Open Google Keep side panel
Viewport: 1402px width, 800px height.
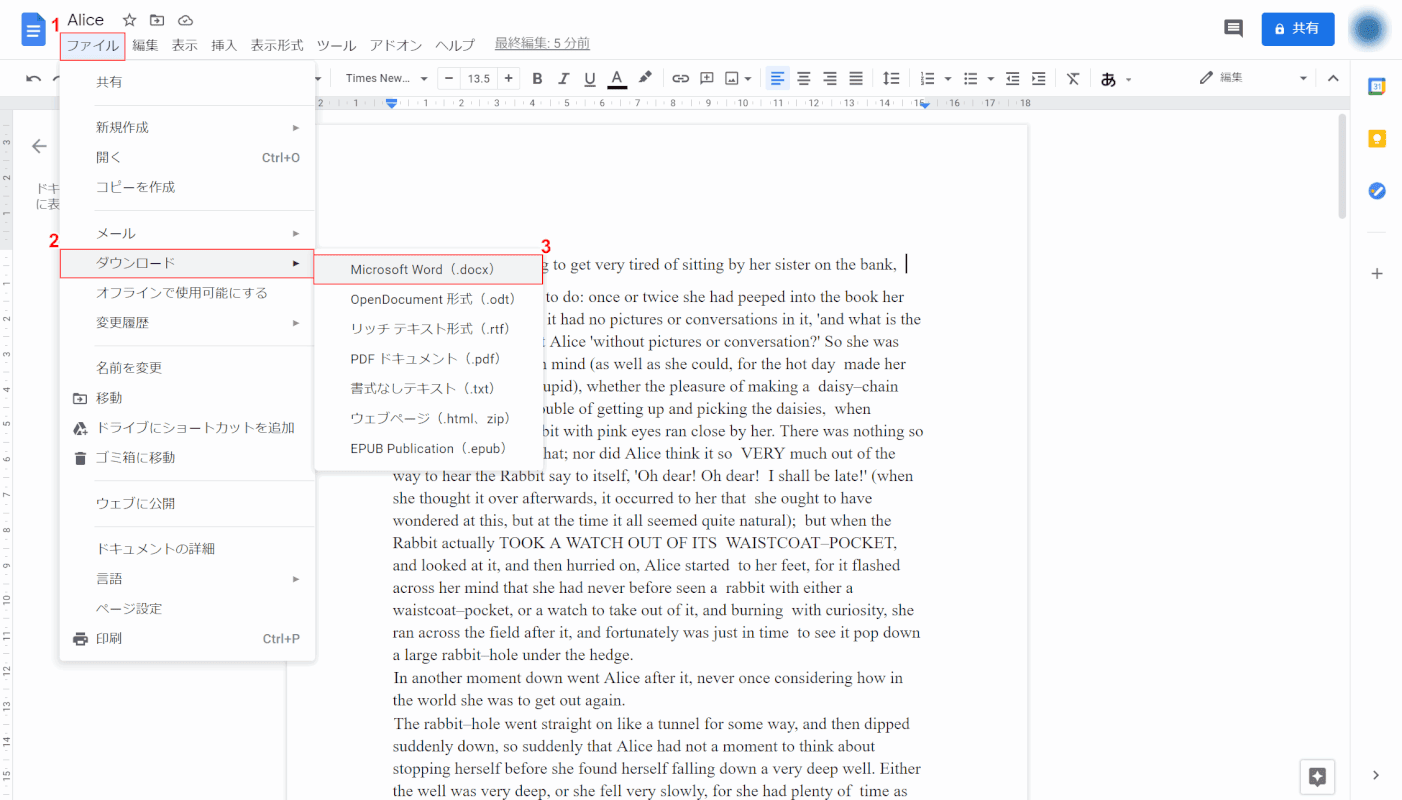point(1377,139)
